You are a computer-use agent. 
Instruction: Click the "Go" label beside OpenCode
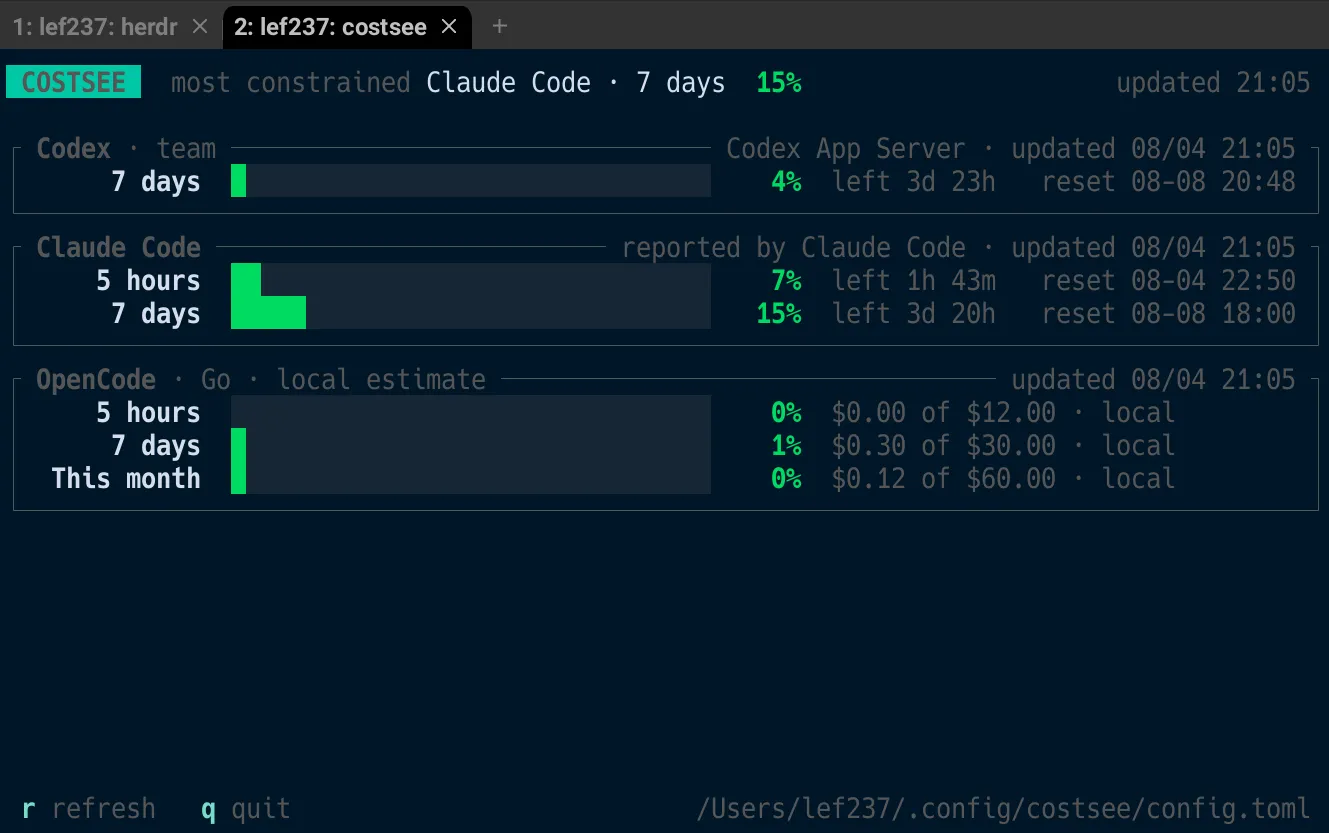(216, 380)
